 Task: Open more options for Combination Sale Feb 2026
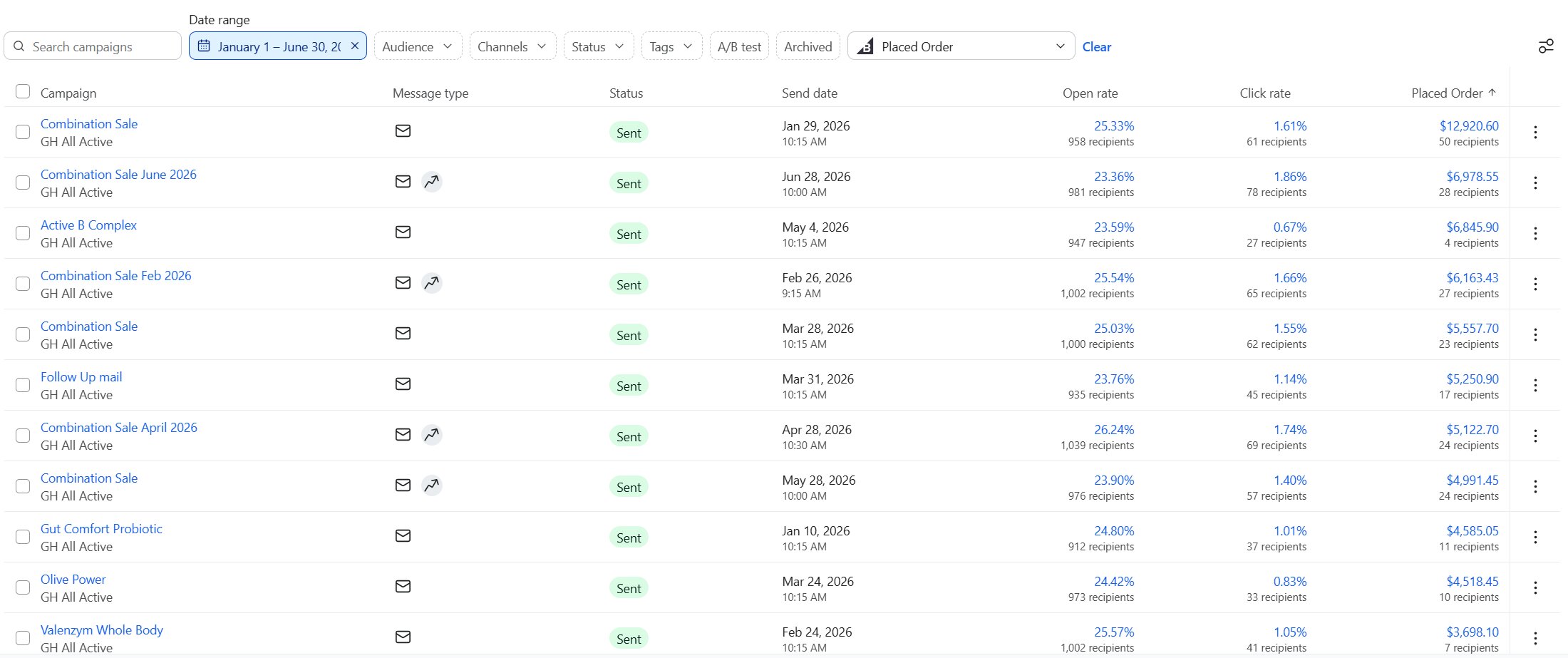(x=1535, y=284)
